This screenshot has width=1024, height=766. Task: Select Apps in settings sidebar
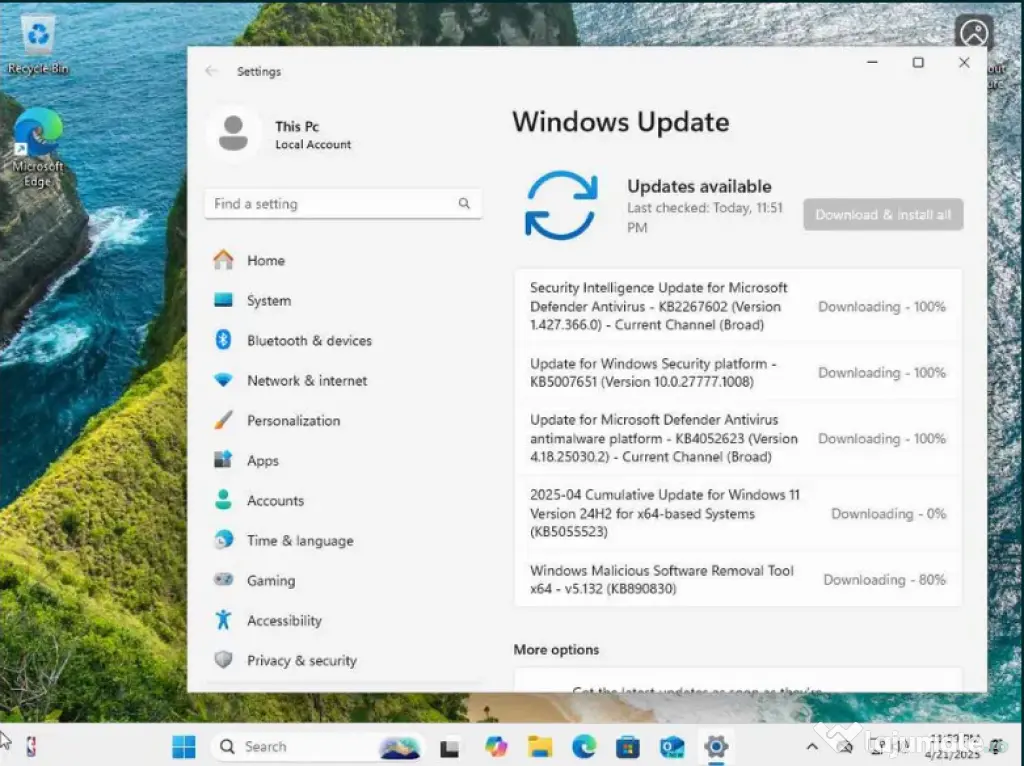262,461
